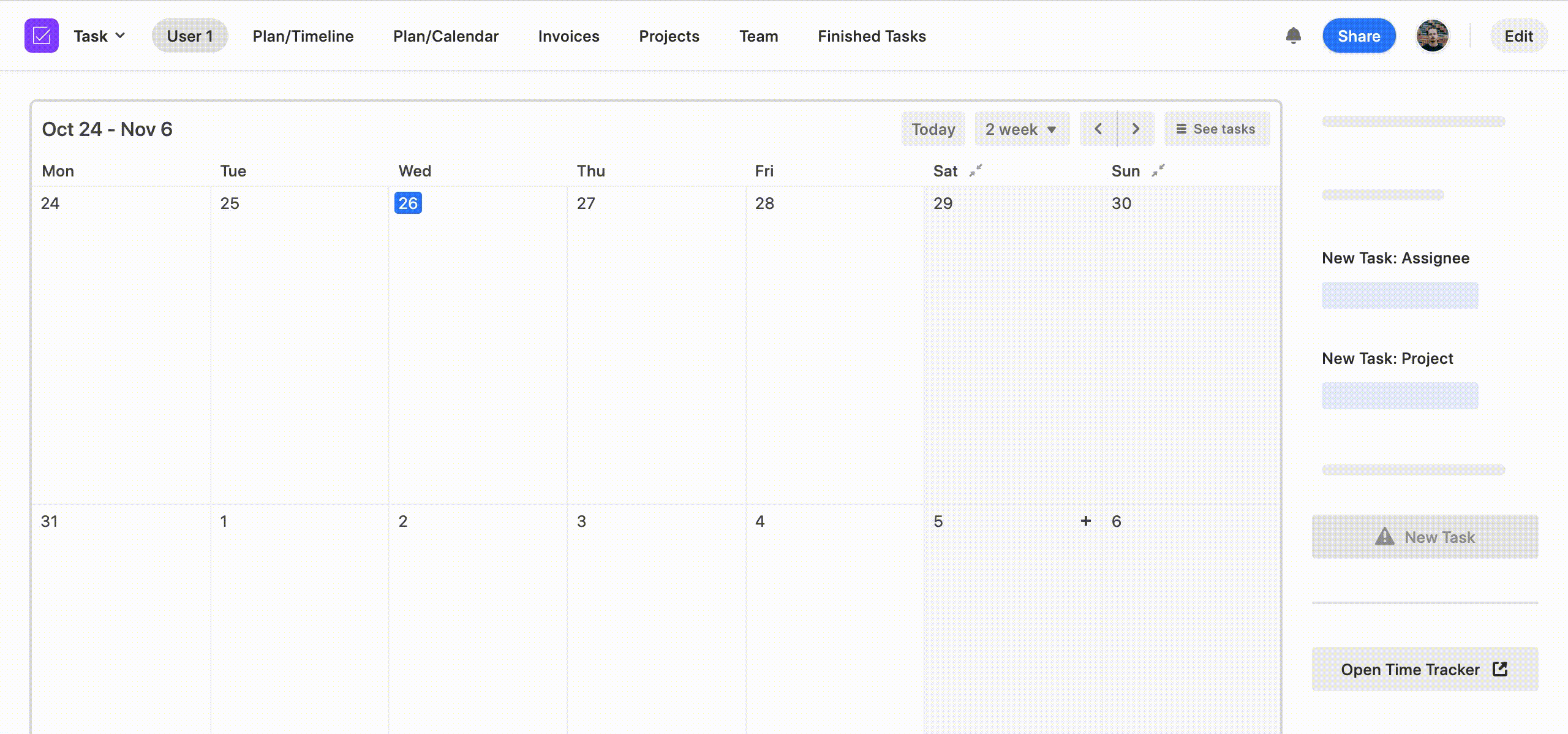Go to the previous calendar period

point(1098,129)
